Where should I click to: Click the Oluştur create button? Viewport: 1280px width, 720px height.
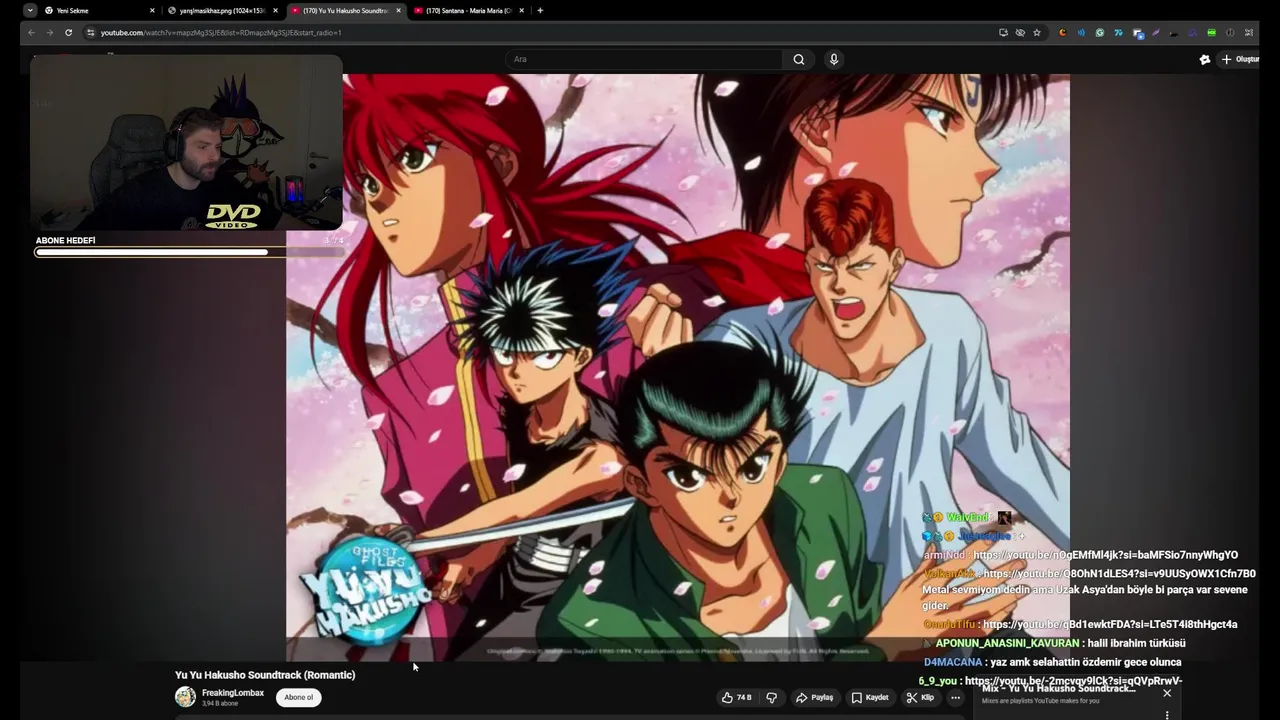pos(1240,59)
